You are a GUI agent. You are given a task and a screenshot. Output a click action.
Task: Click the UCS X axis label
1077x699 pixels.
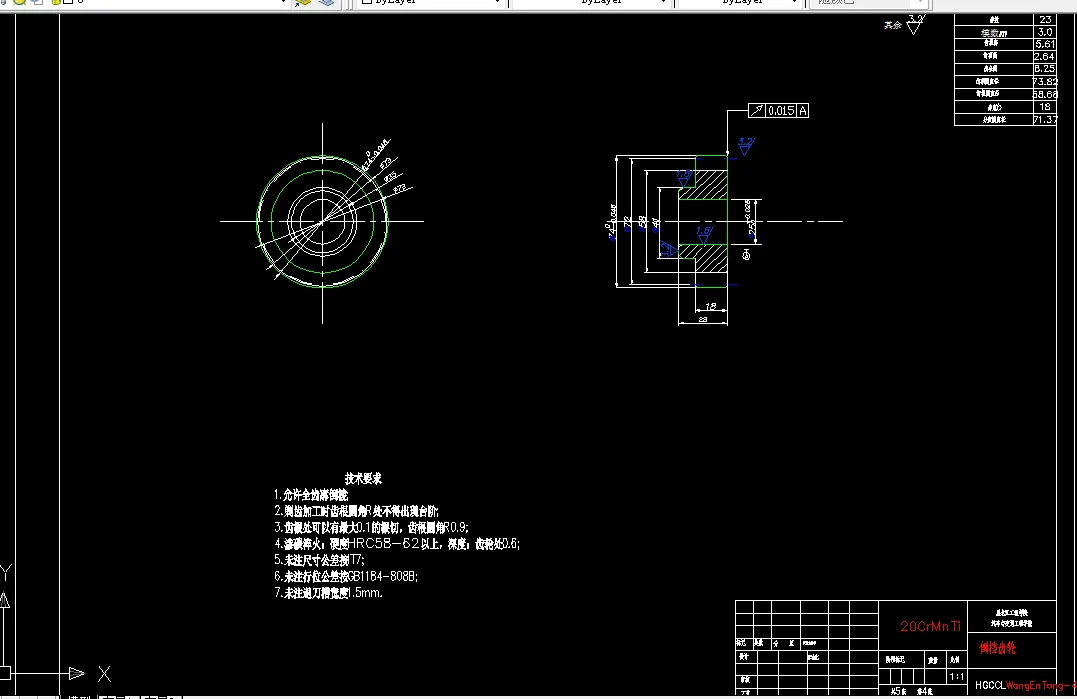pyautogui.click(x=104, y=674)
